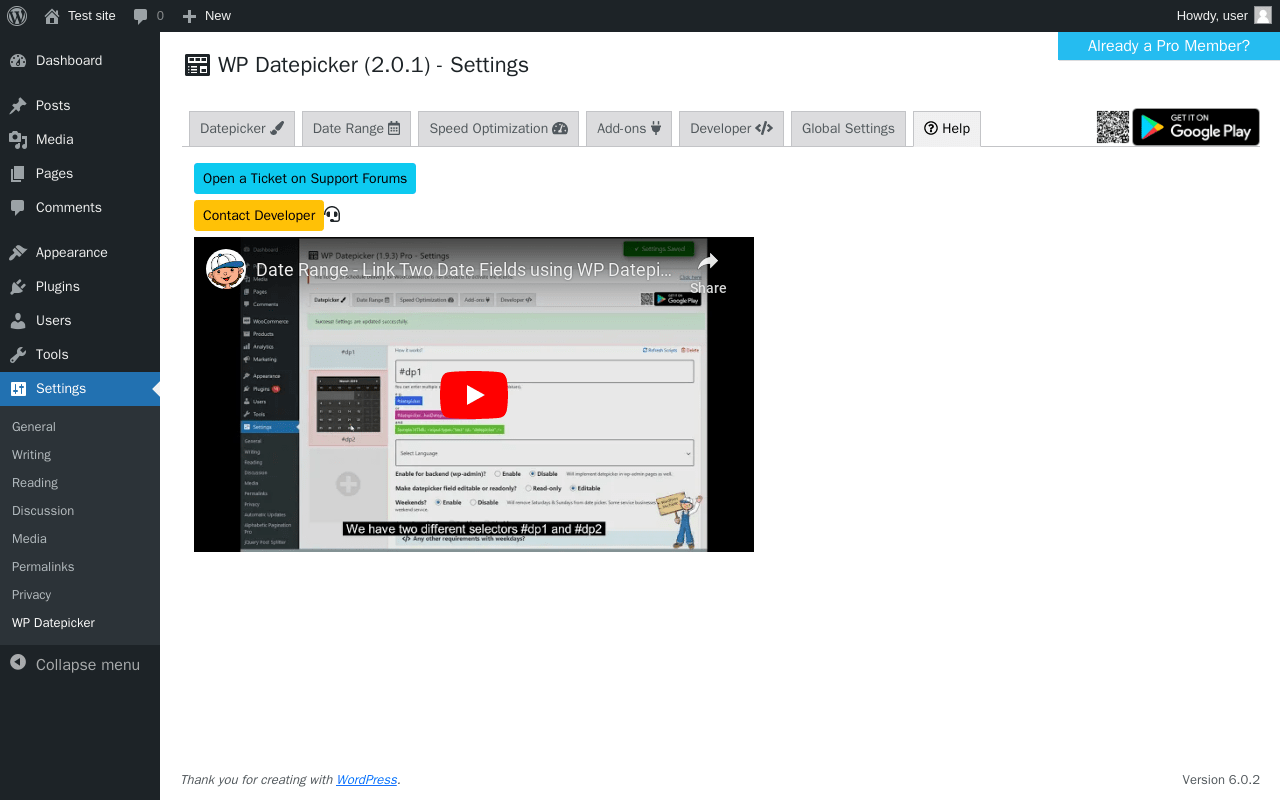Click the Appearance paintbrush icon
The image size is (1280, 800).
click(x=18, y=253)
